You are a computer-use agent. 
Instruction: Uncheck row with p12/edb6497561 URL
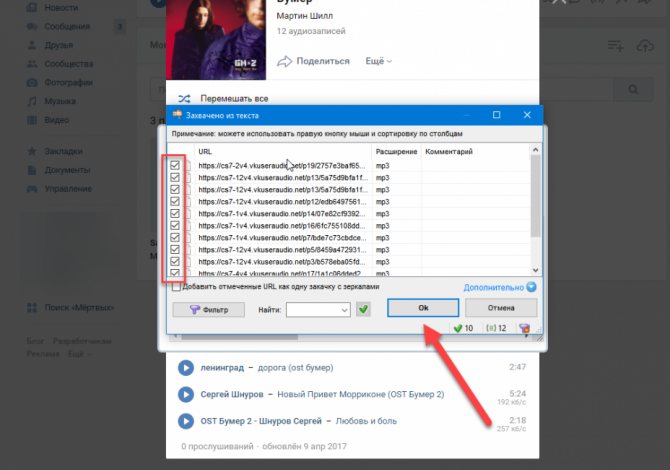click(x=175, y=201)
